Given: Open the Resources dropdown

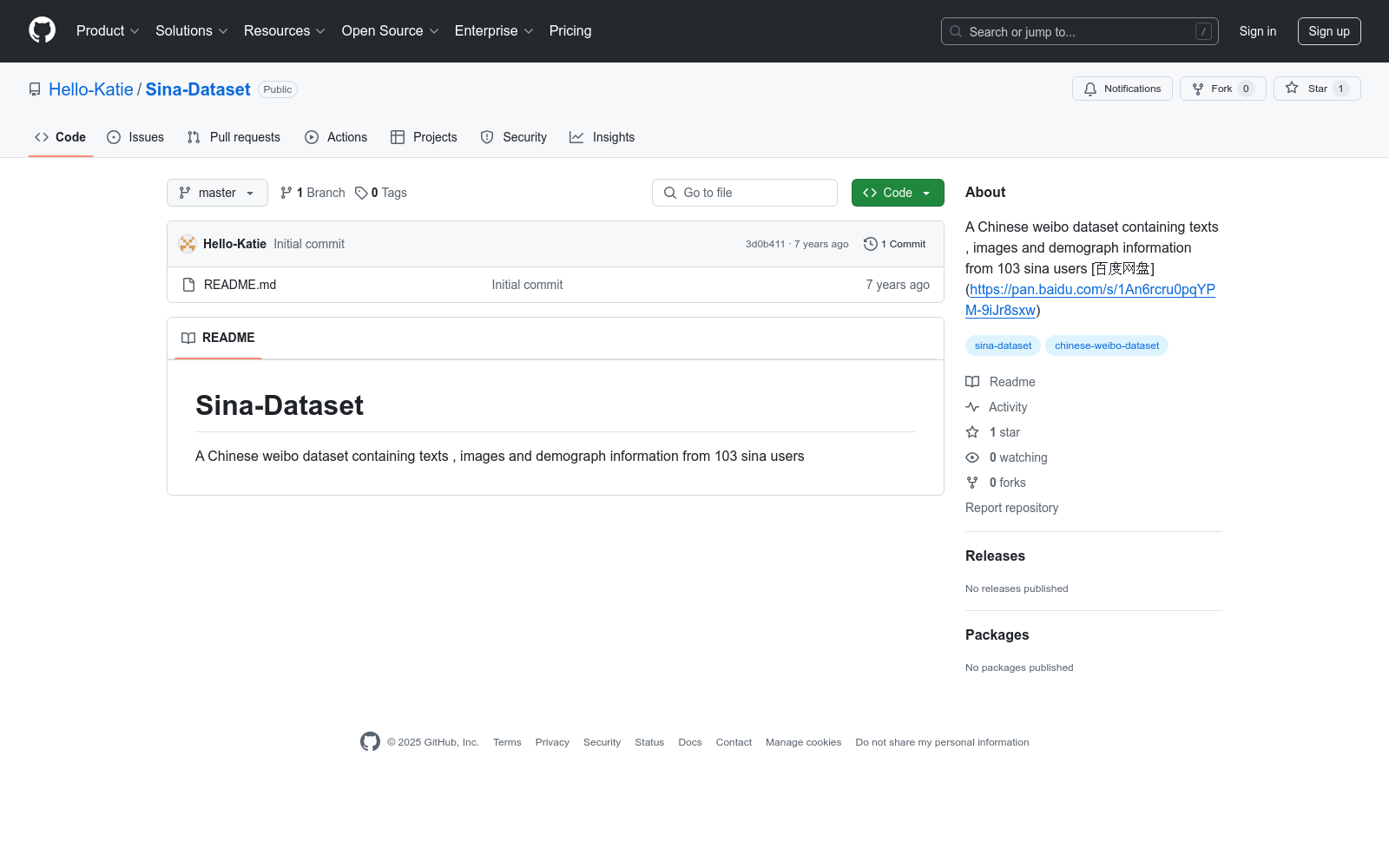Looking at the screenshot, I should click(x=284, y=30).
